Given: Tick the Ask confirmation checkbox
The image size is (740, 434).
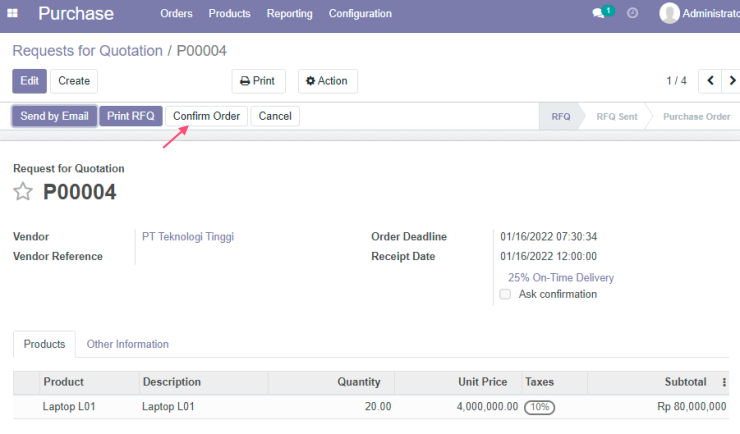Looking at the screenshot, I should click(x=505, y=294).
